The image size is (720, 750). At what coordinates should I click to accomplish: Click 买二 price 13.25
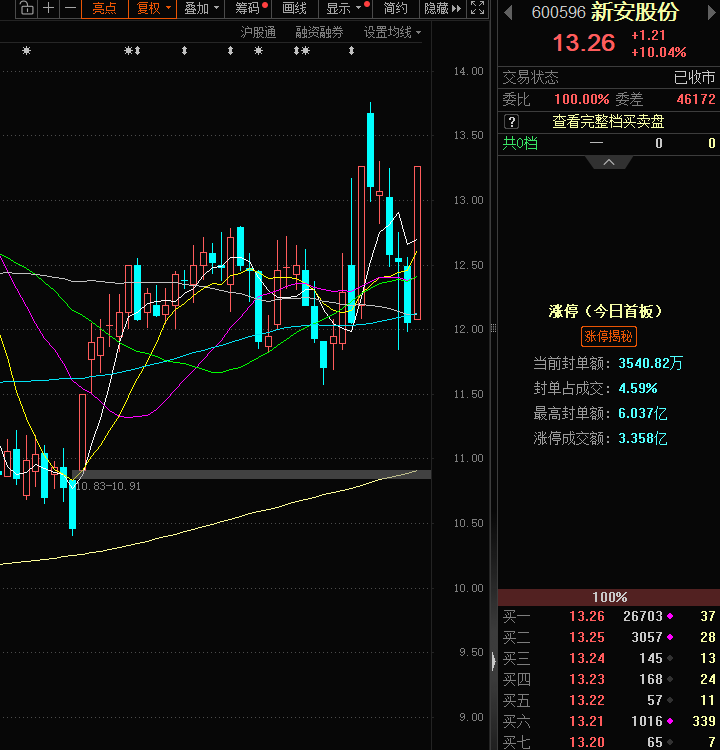tap(587, 637)
